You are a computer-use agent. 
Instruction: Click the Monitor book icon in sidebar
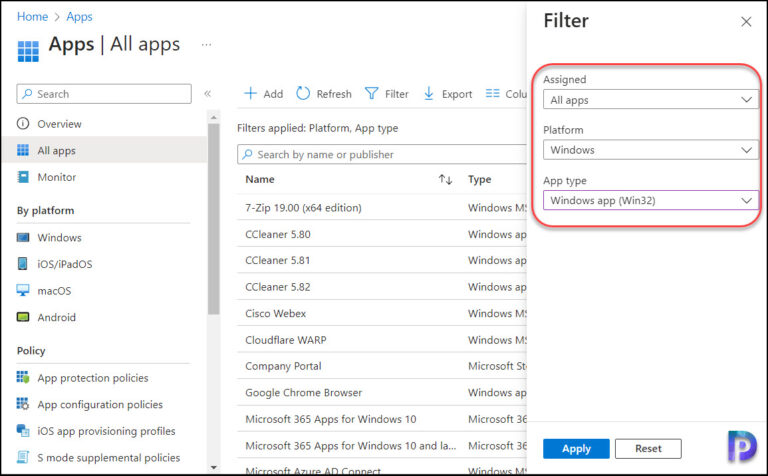(x=23, y=177)
